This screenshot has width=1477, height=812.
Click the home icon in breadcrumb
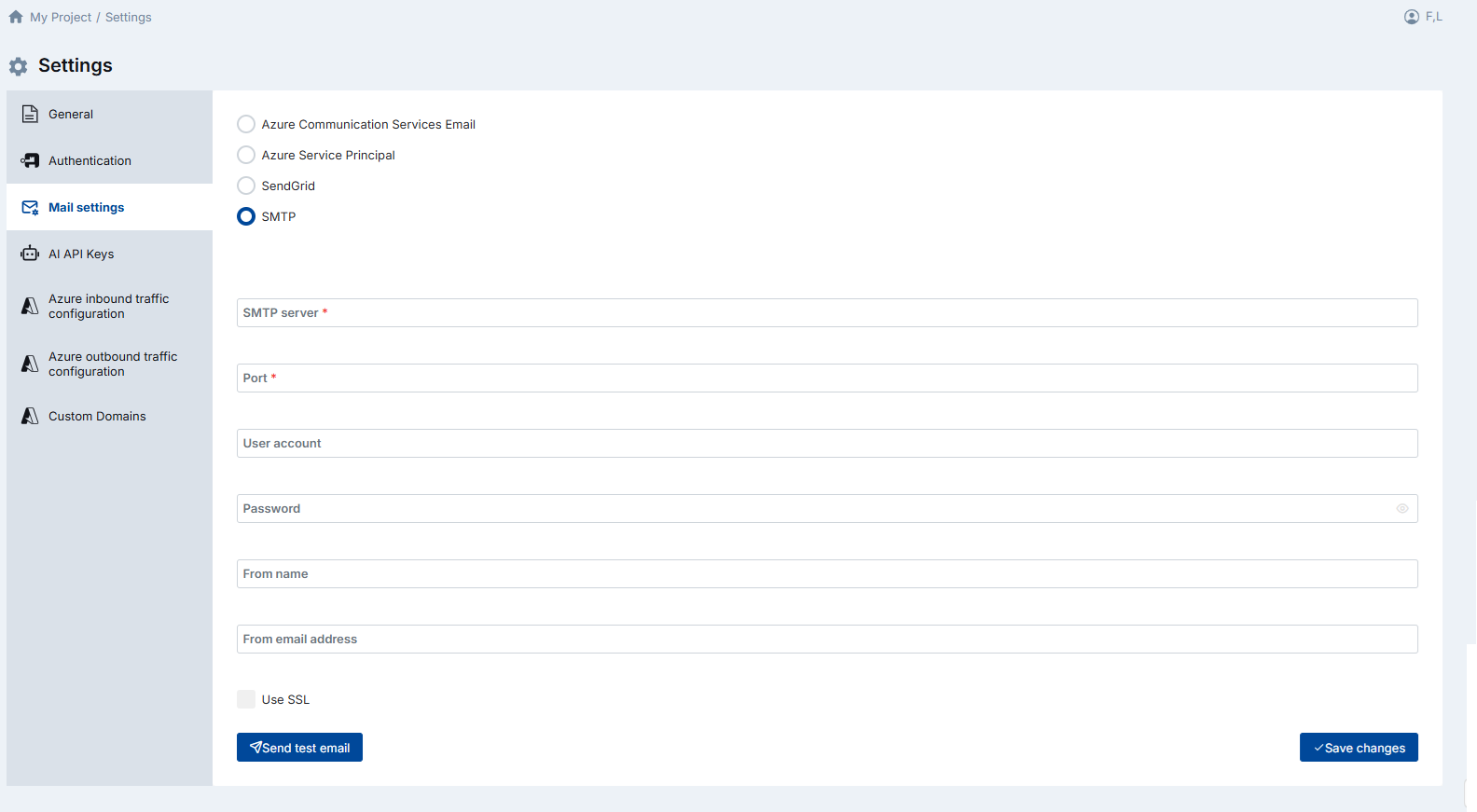pos(16,17)
